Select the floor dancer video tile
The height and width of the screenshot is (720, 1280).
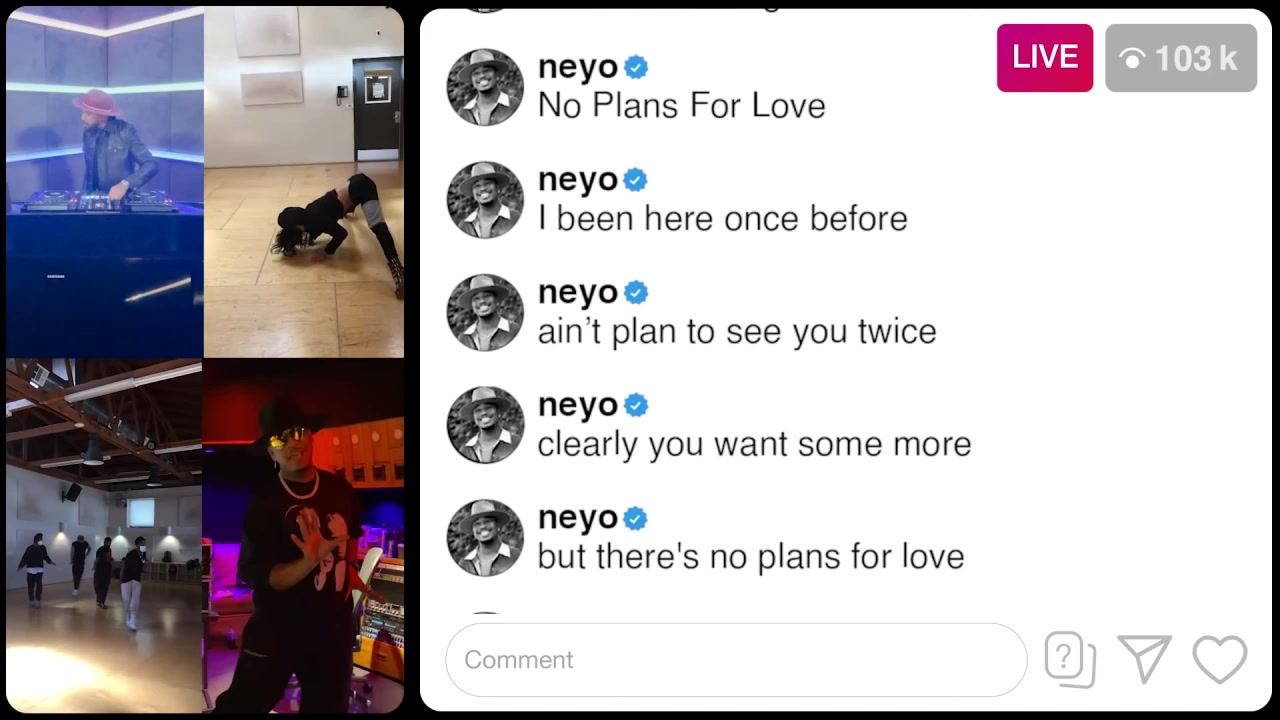pos(304,182)
